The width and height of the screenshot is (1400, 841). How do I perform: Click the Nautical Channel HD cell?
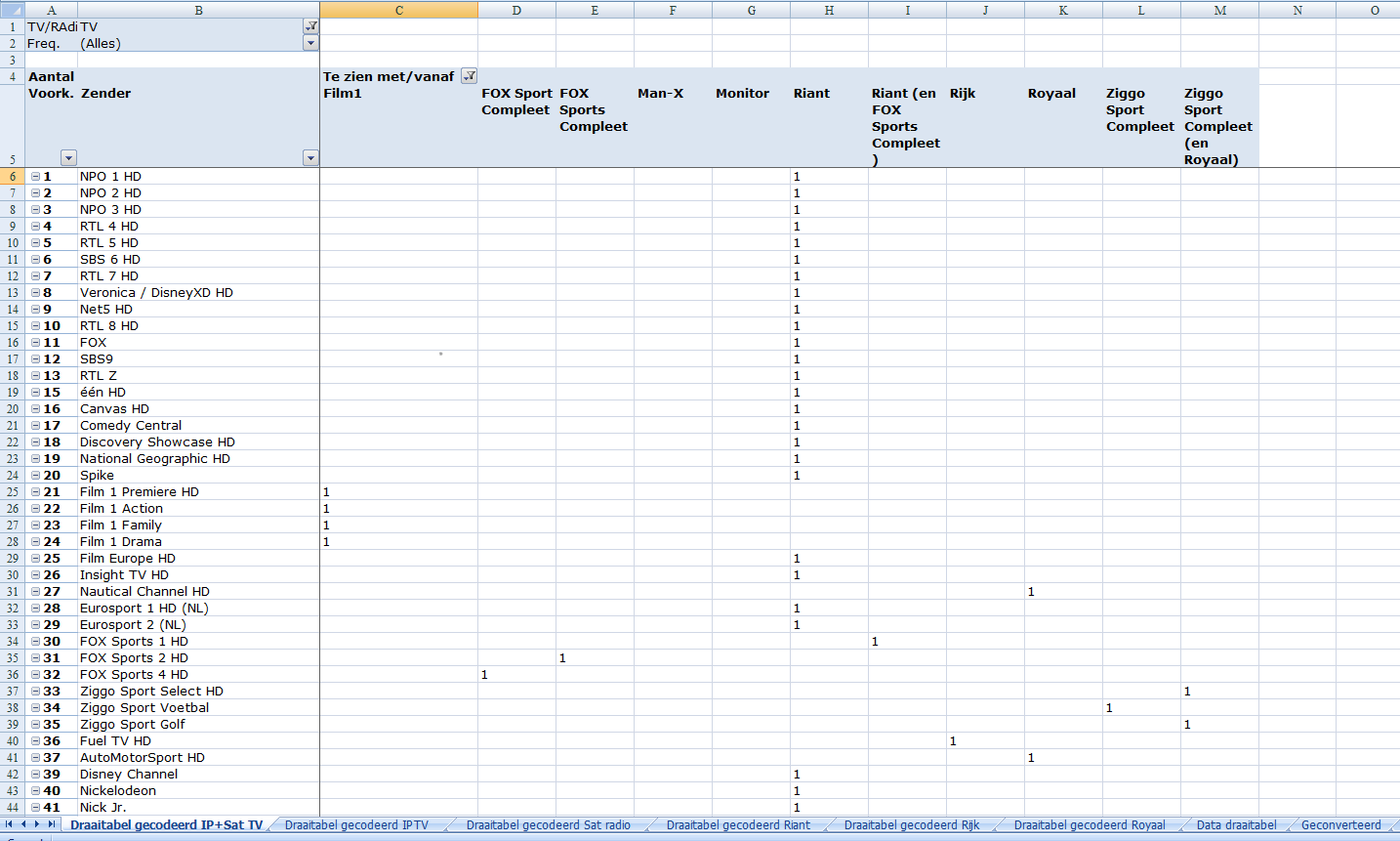tap(198, 592)
